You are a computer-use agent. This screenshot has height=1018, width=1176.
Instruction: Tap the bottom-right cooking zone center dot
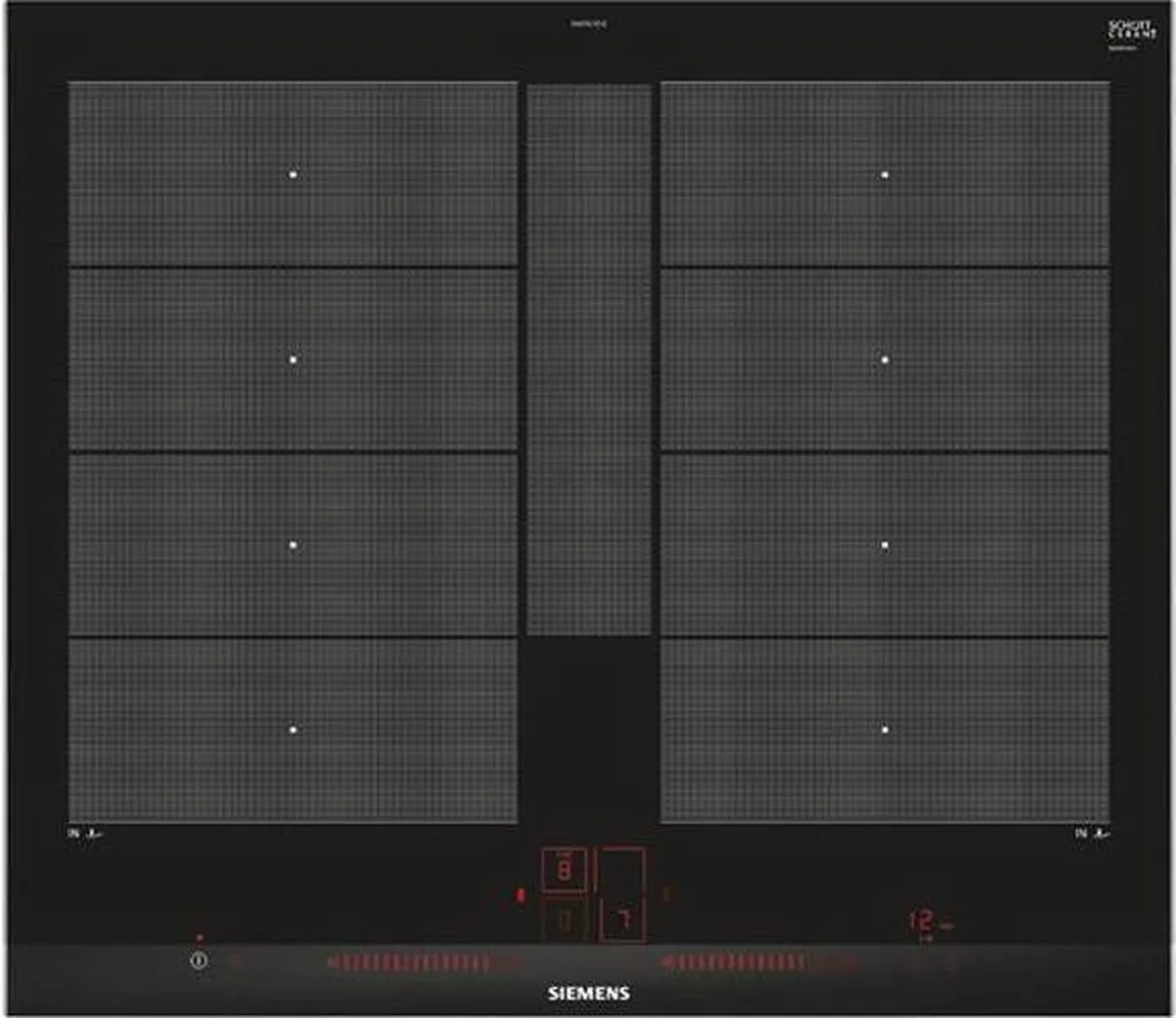click(x=885, y=730)
